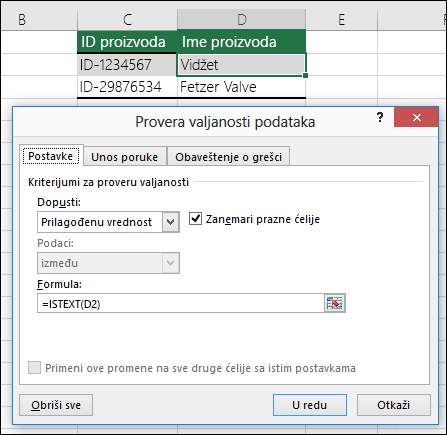Viewport: 447px width, 435px height.
Task: Select column C header
Action: click(127, 20)
